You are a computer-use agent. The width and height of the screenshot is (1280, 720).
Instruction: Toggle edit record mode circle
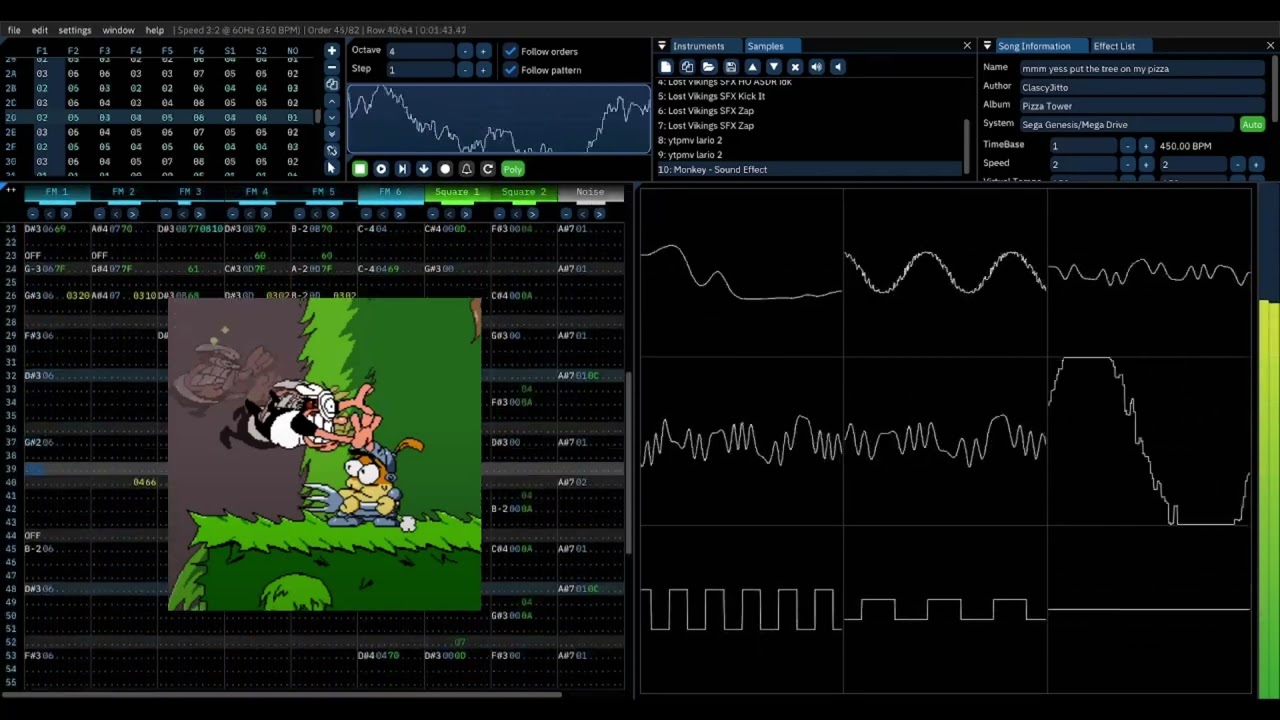tap(445, 169)
